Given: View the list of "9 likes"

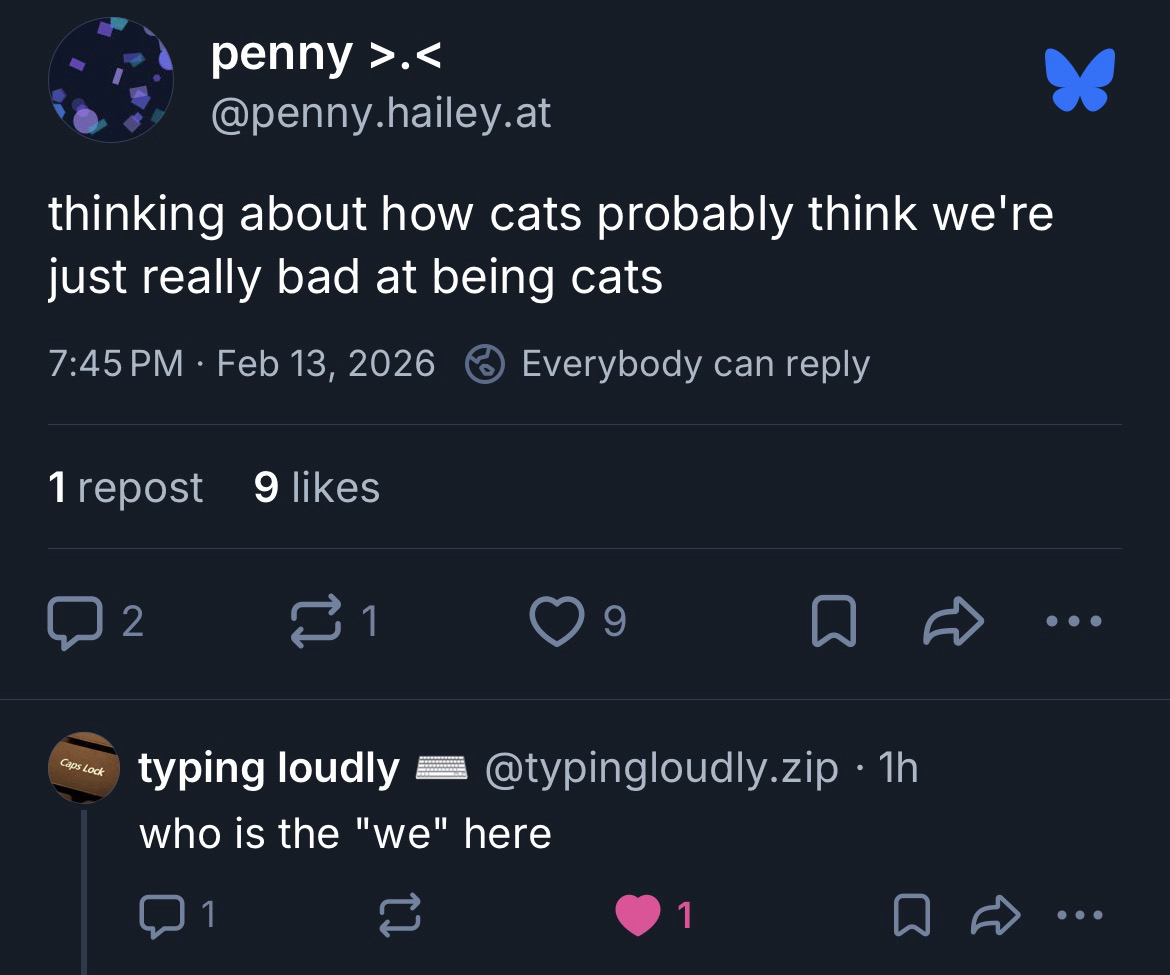Looking at the screenshot, I should pyautogui.click(x=317, y=488).
